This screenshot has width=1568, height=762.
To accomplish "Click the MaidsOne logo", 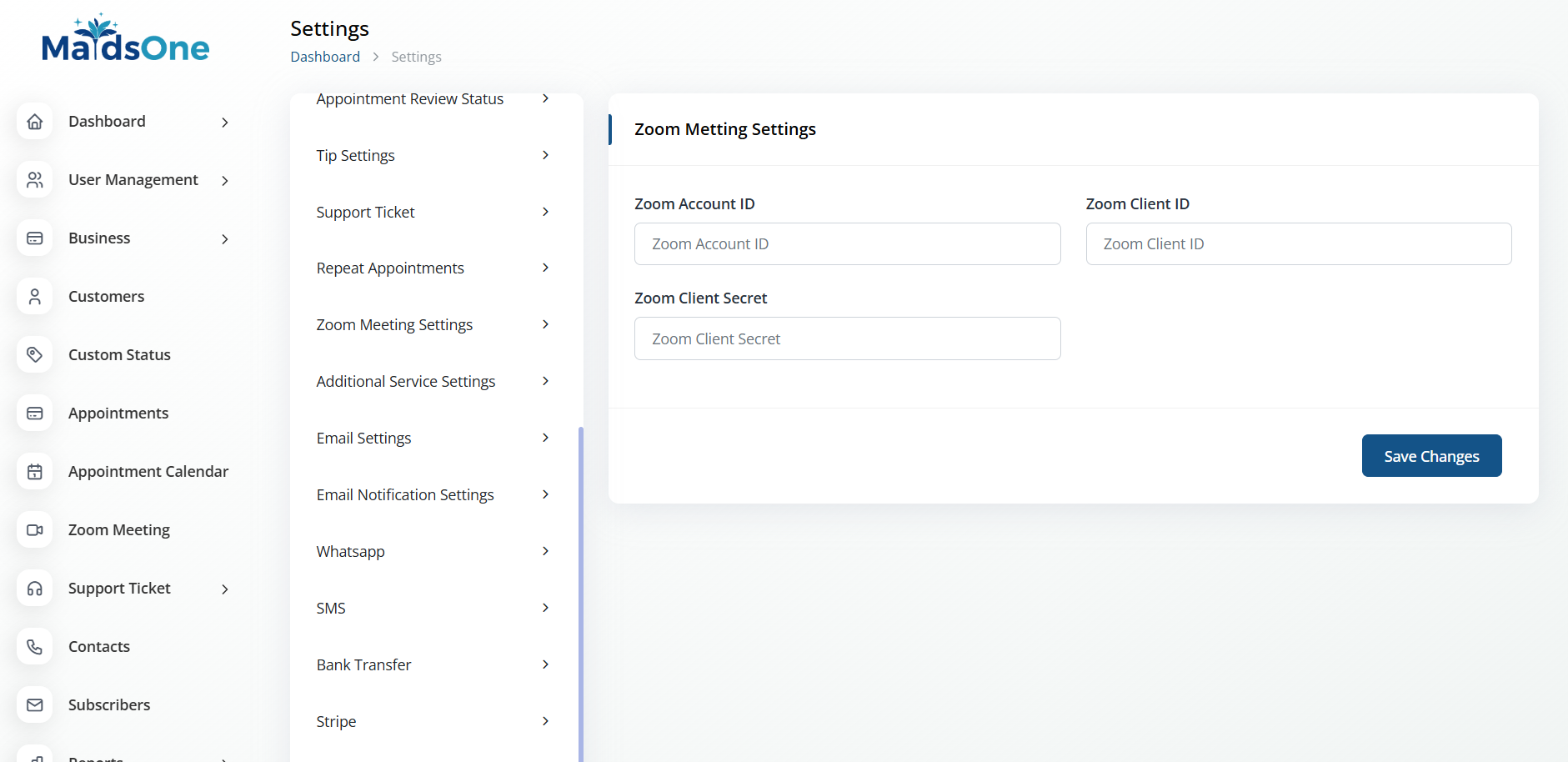I will coord(125,39).
